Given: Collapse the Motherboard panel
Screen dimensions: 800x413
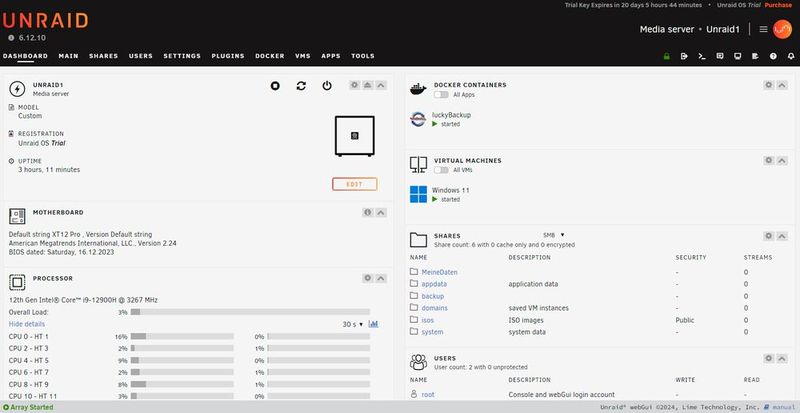Looking at the screenshot, I should click(x=381, y=212).
